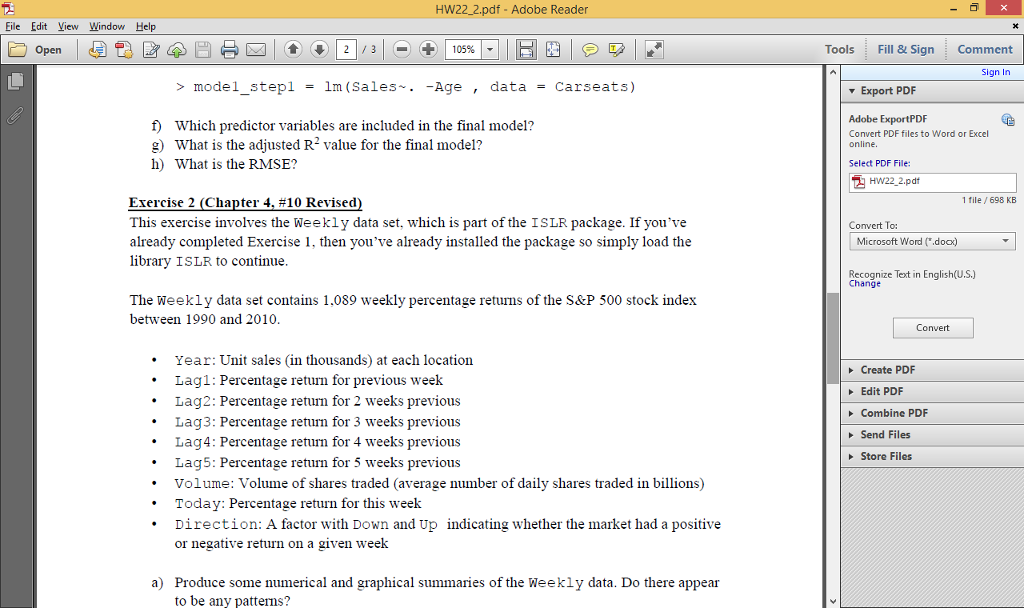Enter reading mode with the fullscreen icon
Image resolution: width=1024 pixels, height=608 pixels.
pos(655,48)
